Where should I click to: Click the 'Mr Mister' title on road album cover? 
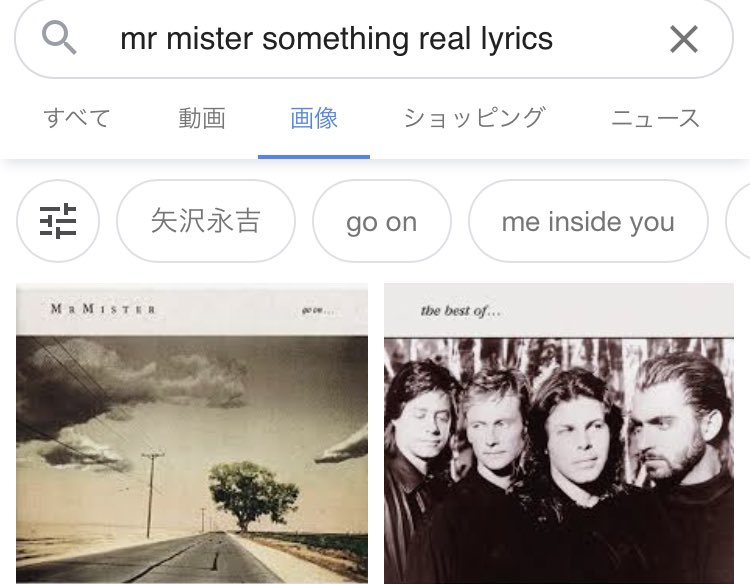coord(103,309)
